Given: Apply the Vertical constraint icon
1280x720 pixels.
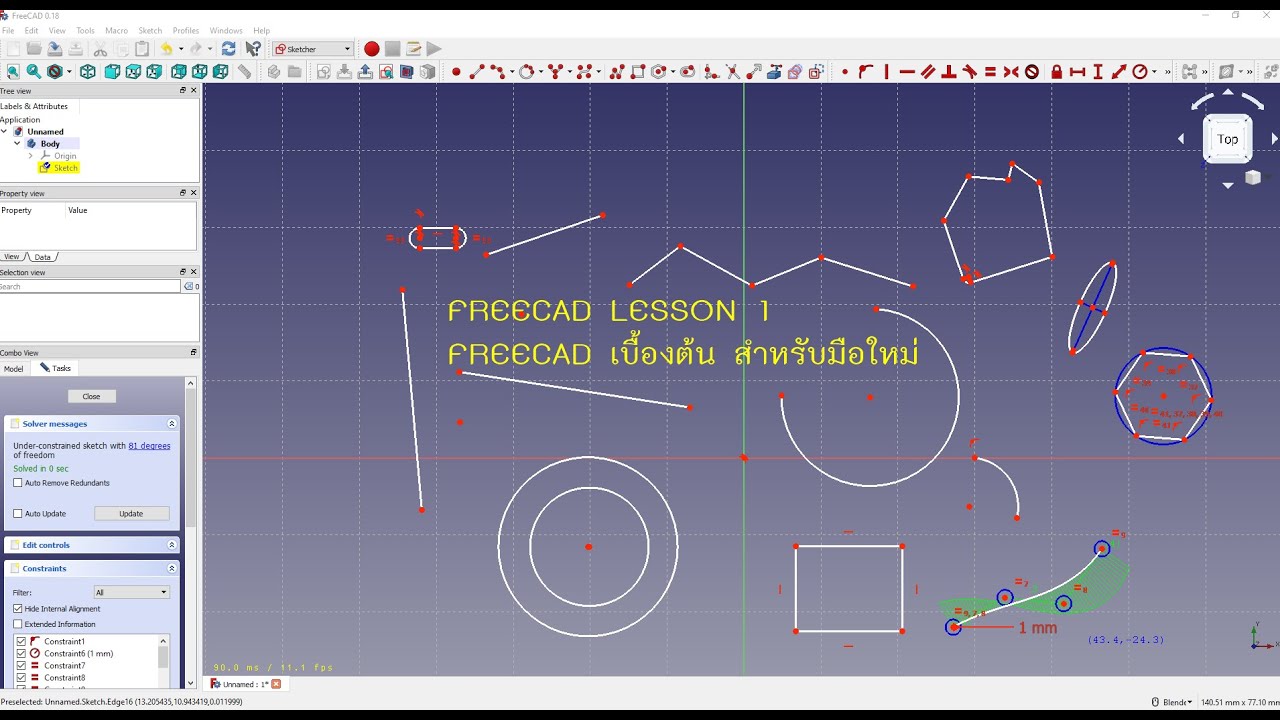Looking at the screenshot, I should (886, 72).
